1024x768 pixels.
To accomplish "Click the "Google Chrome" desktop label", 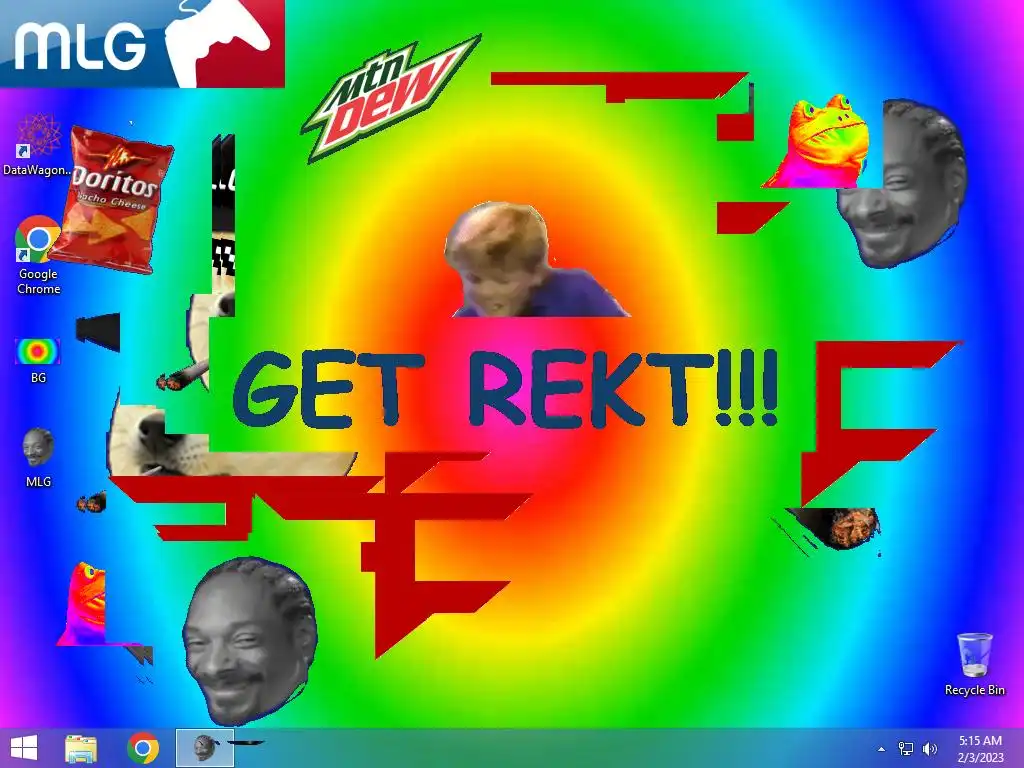I will pos(38,281).
